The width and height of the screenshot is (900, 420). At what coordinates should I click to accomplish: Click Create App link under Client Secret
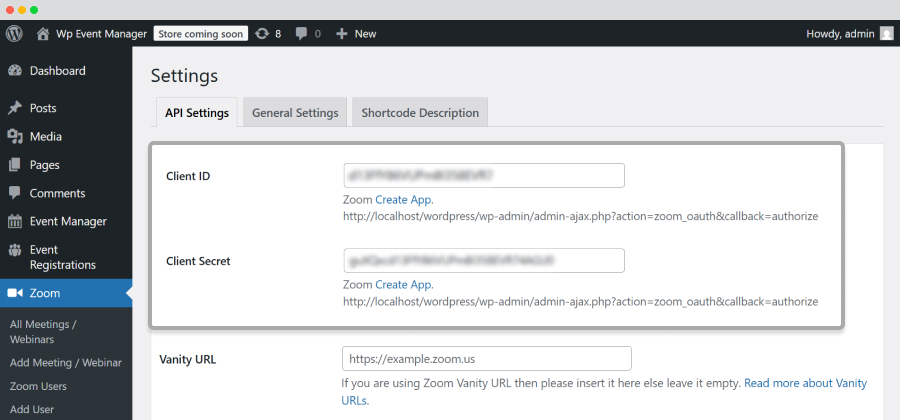(405, 285)
